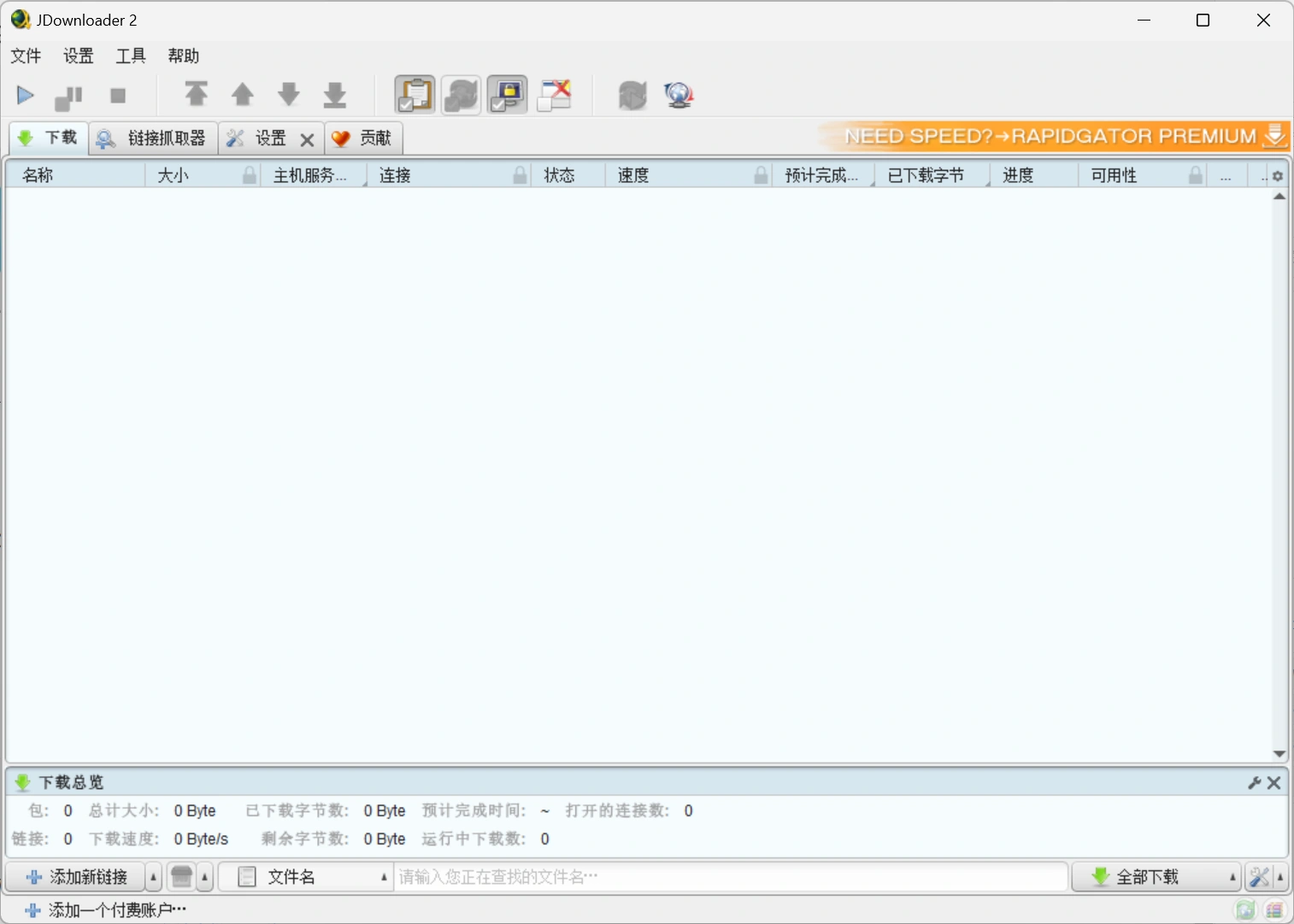
Task: Click 添加一个付费账户 link
Action: [x=106, y=910]
